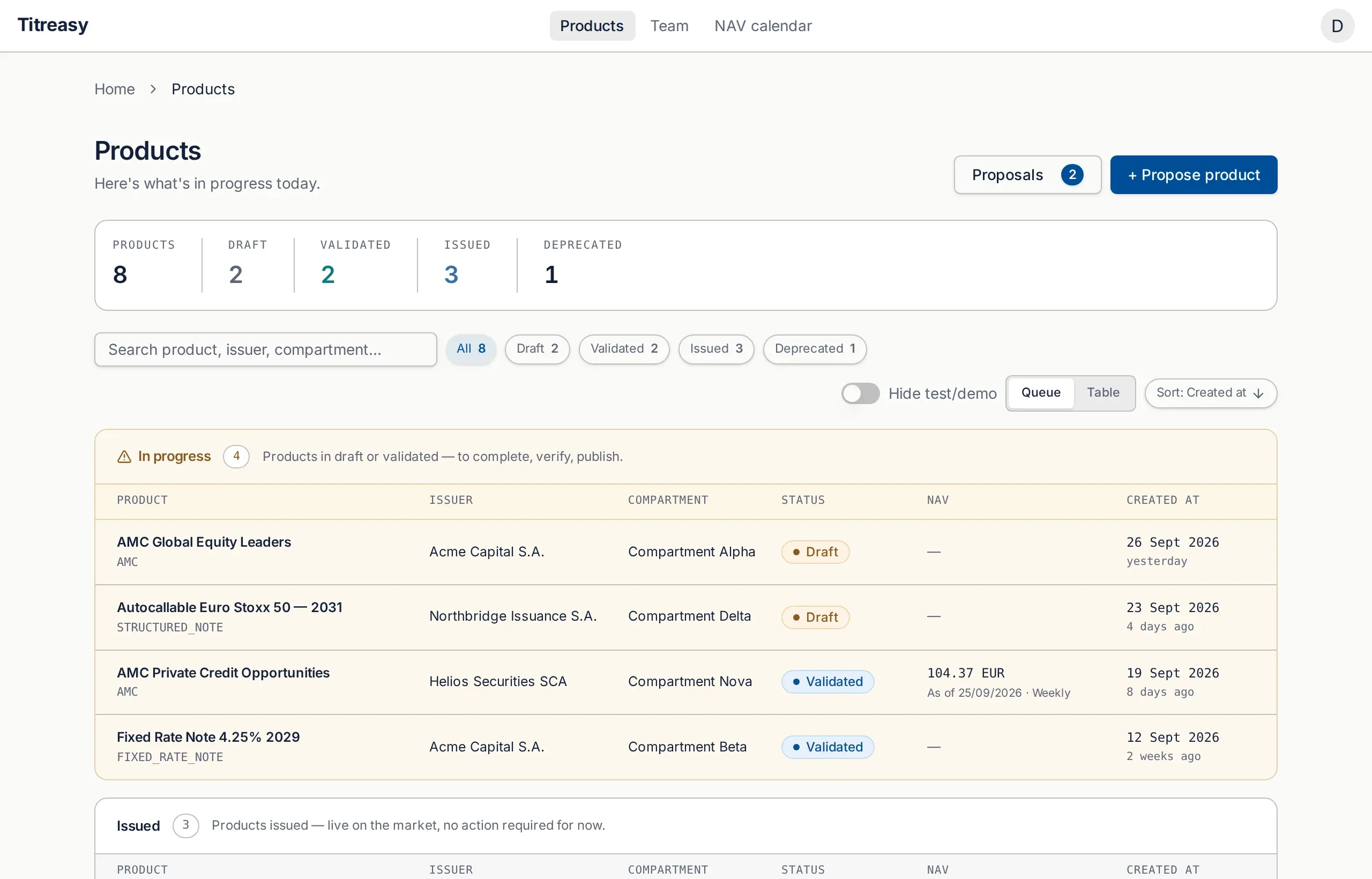This screenshot has height=879, width=1372.
Task: Switch to the Table view
Action: point(1102,393)
